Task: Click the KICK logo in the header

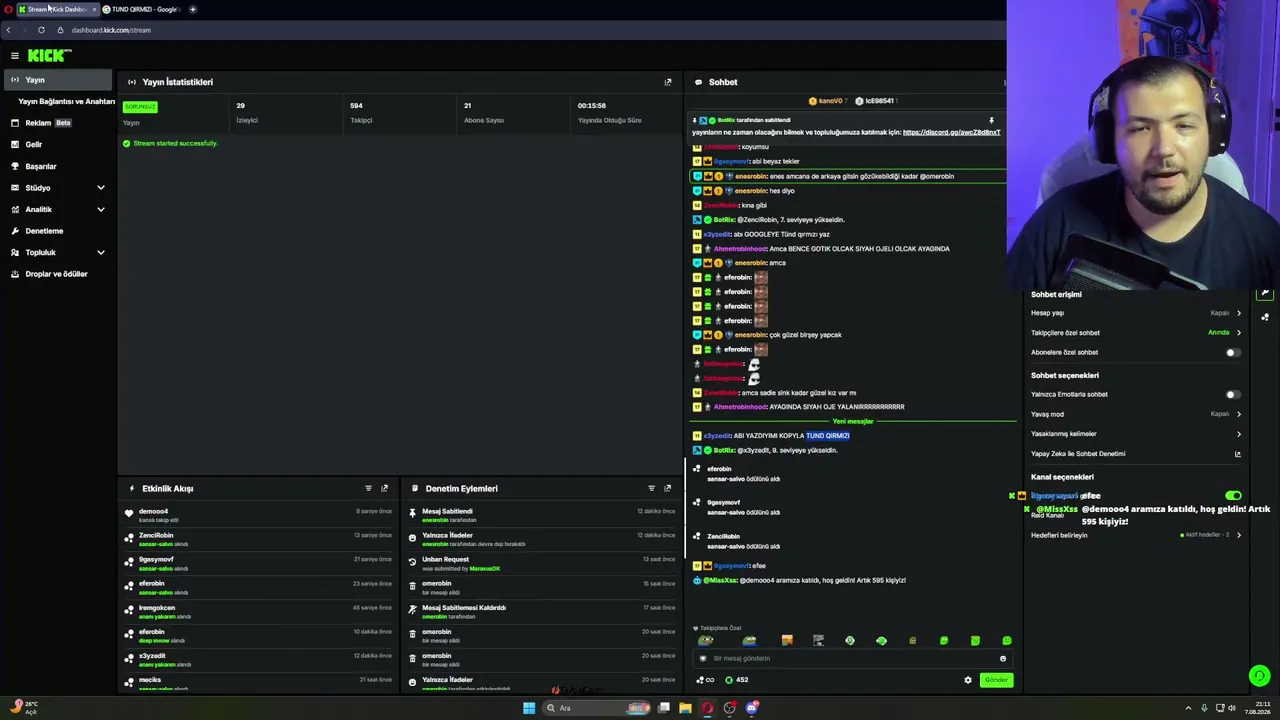Action: tap(49, 56)
